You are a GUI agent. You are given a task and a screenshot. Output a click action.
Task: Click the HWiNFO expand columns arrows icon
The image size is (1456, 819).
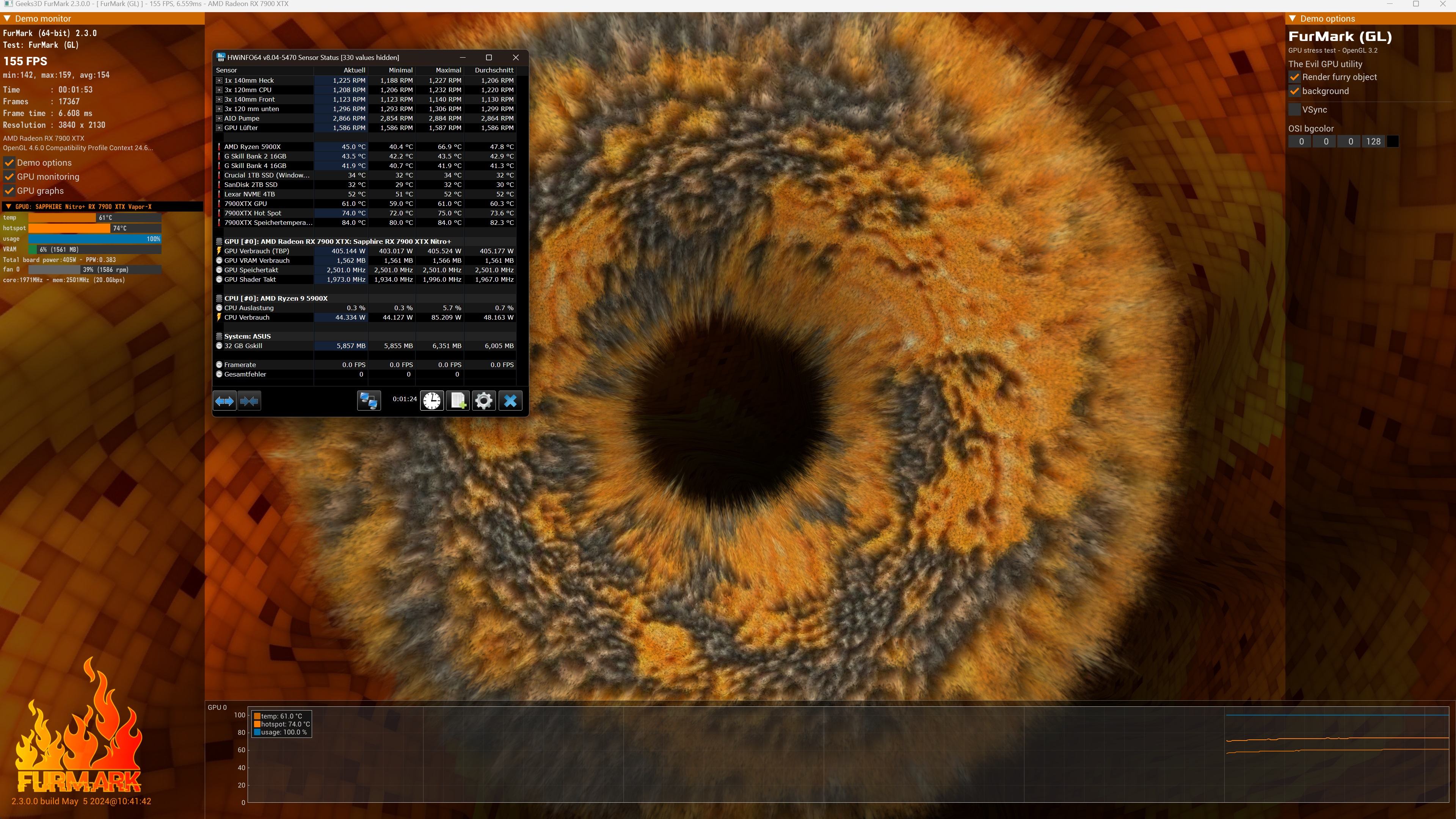pyautogui.click(x=224, y=401)
